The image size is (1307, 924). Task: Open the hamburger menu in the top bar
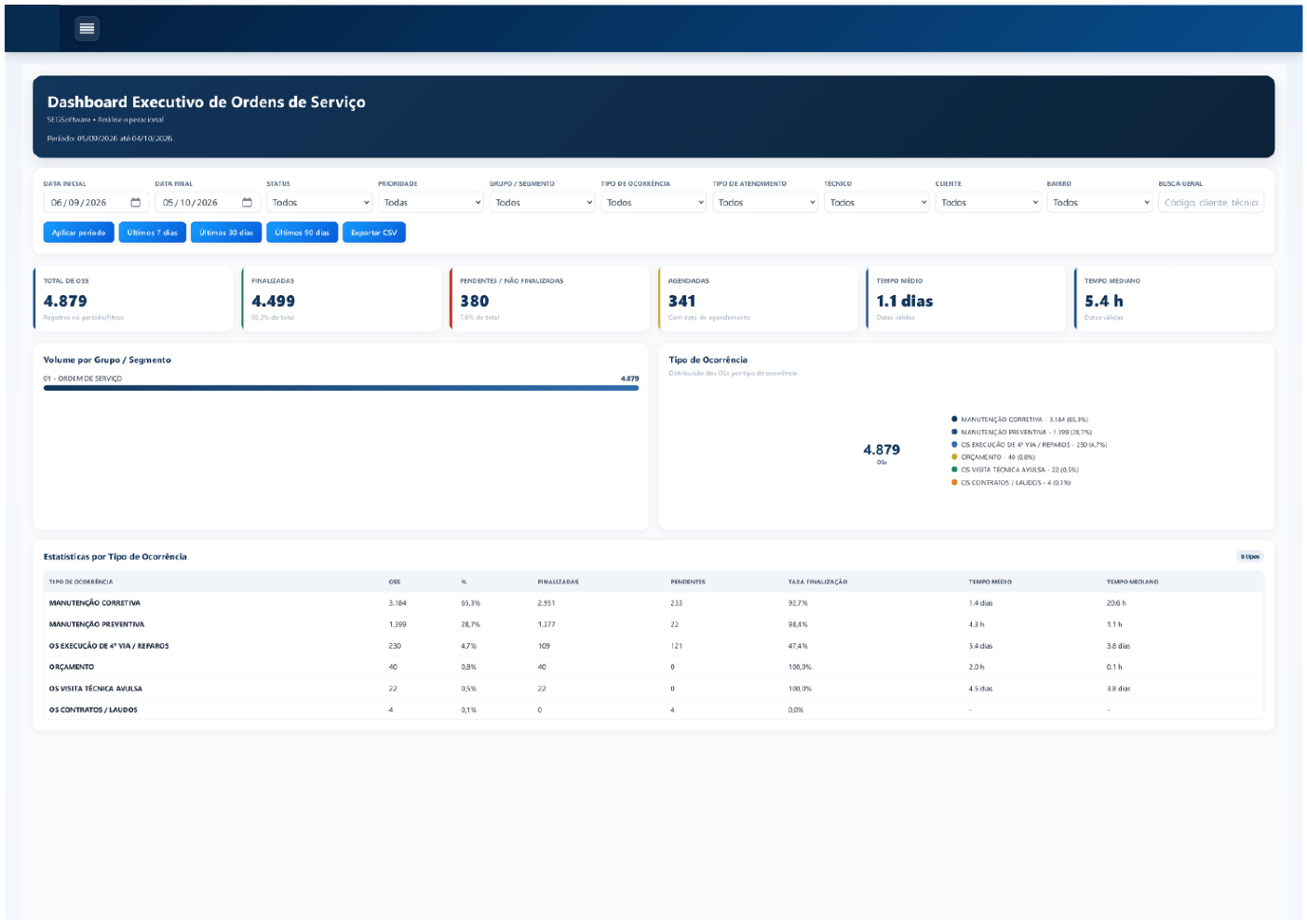tap(87, 28)
